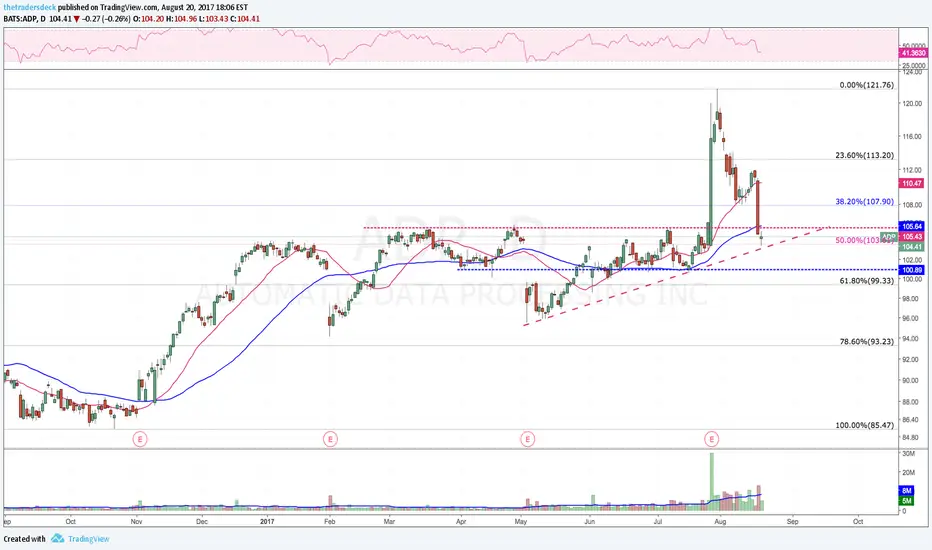The image size is (932, 550).
Task: Click the 0.00%(121.76) Fibonacci label
Action: click(x=866, y=85)
